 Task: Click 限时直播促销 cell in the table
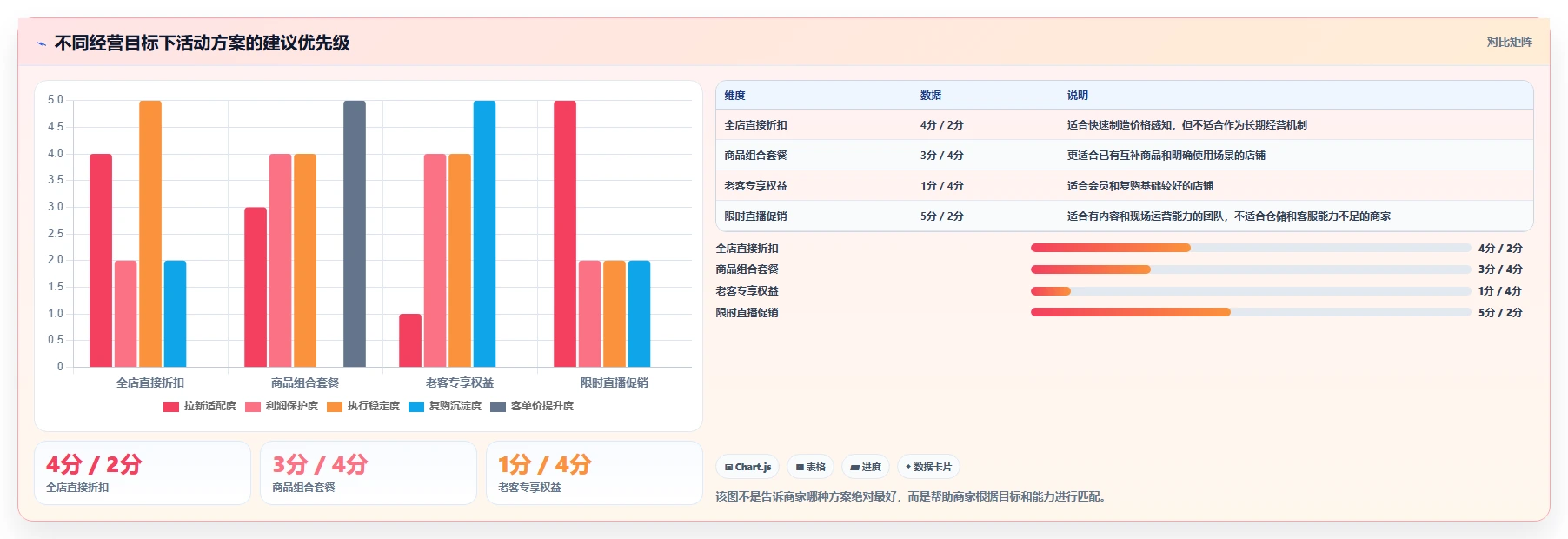tap(755, 216)
